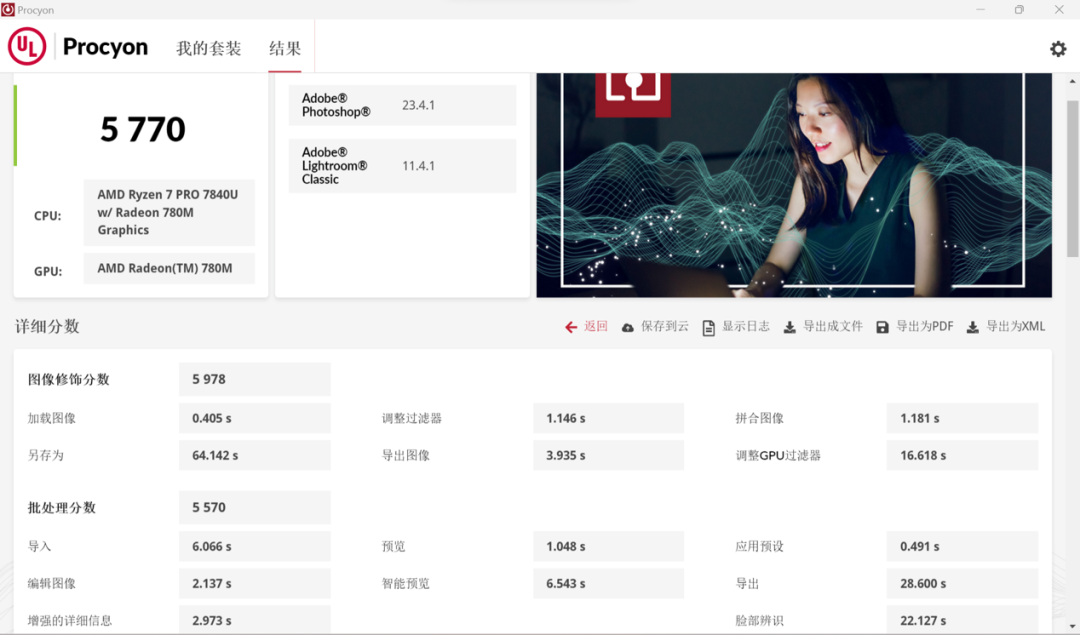The width and height of the screenshot is (1080, 635).
Task: Click the 导出 value 28.600 s
Action: 962,583
